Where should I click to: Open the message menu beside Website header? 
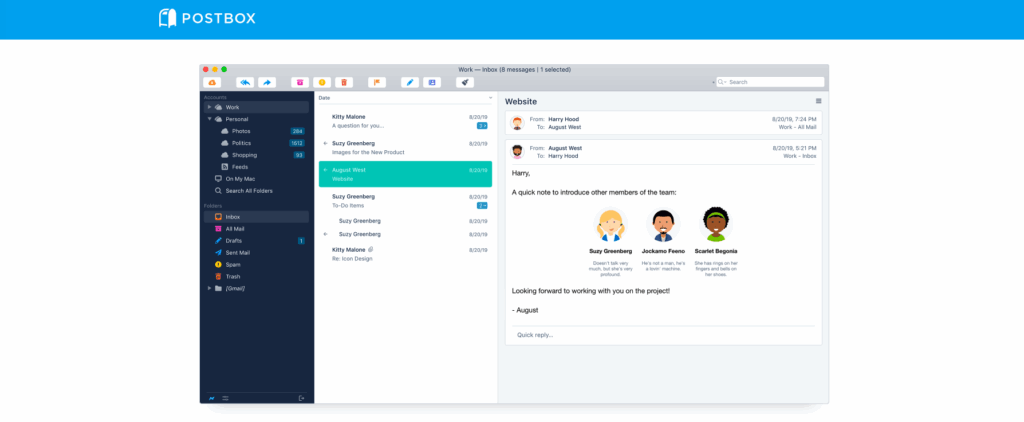tap(818, 101)
